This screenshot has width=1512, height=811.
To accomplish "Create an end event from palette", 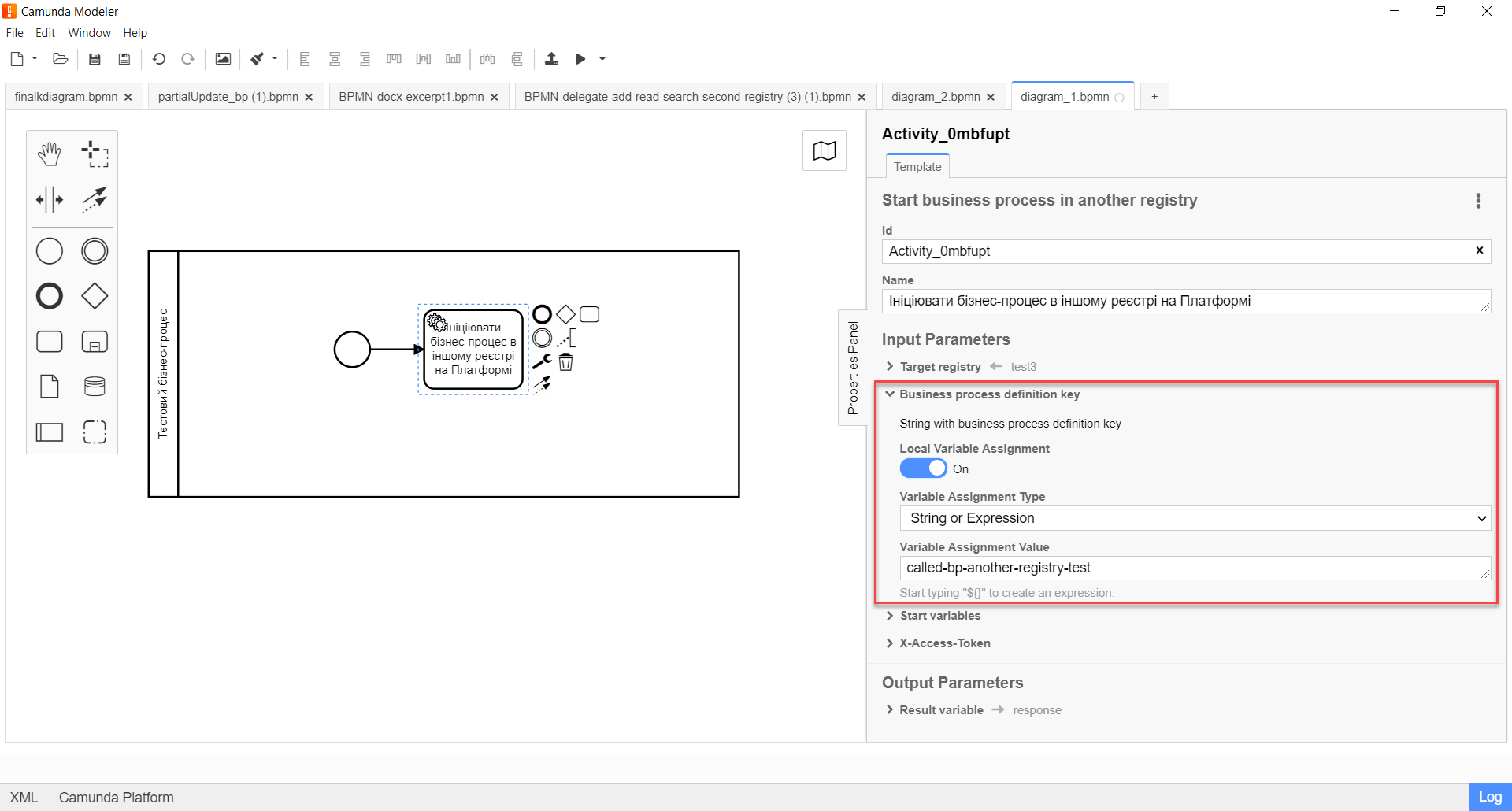I will click(x=50, y=296).
